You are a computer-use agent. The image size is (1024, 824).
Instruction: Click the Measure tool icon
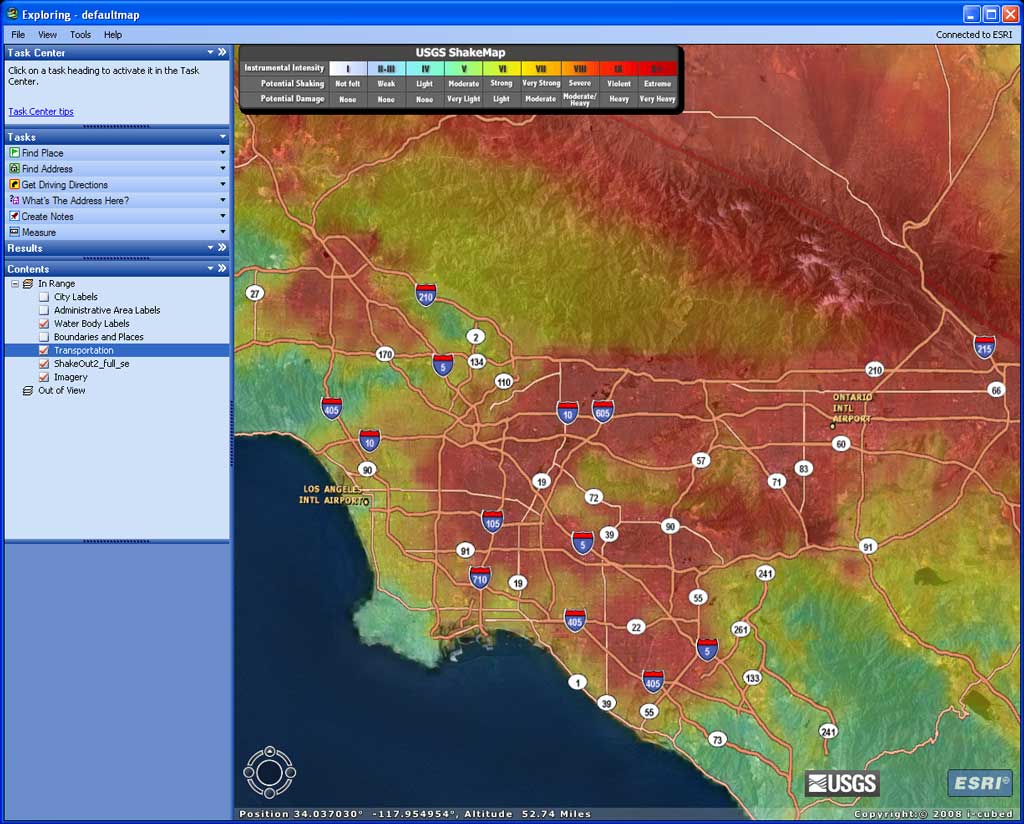pos(14,232)
